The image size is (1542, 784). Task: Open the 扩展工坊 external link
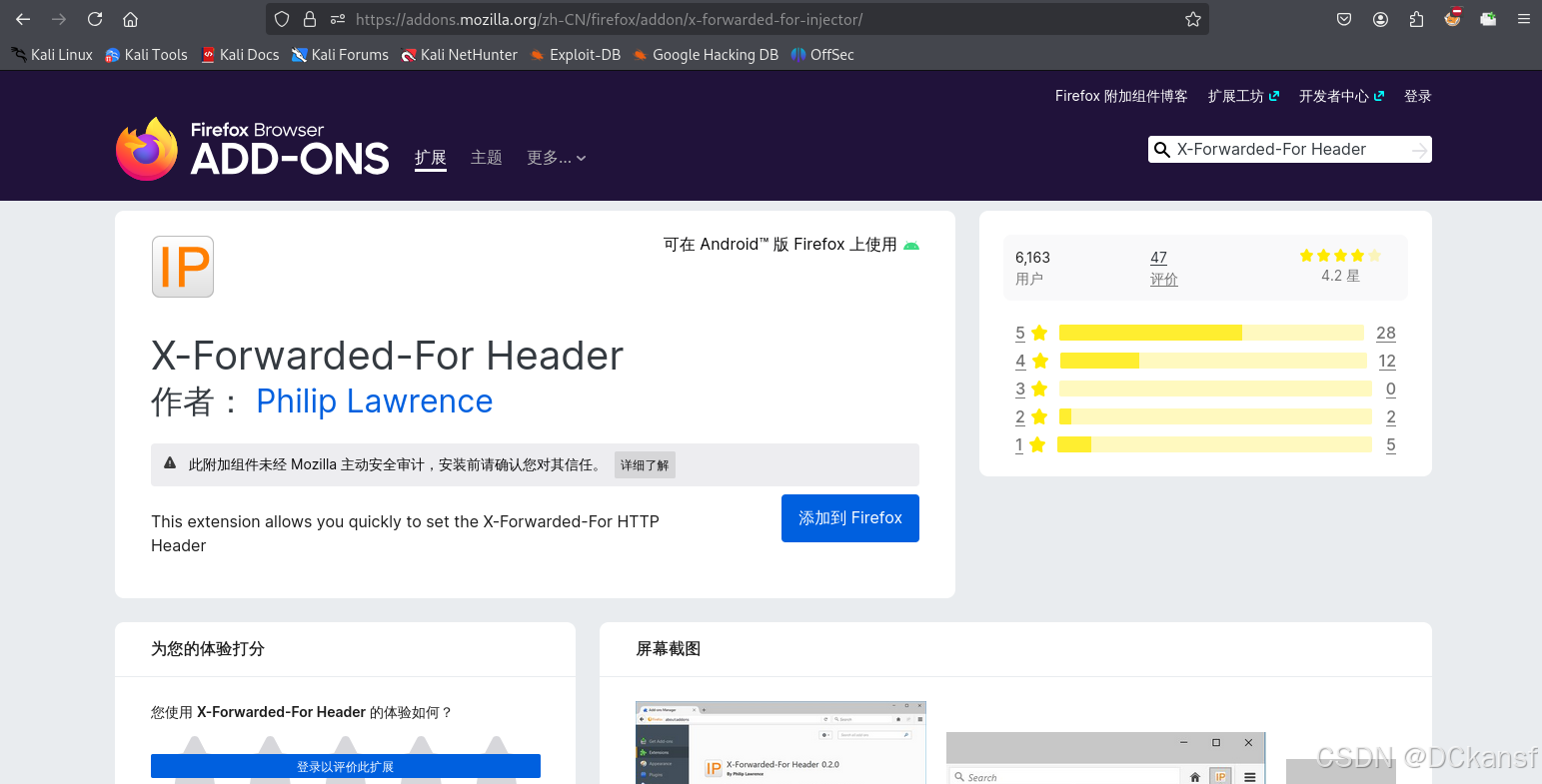1243,96
